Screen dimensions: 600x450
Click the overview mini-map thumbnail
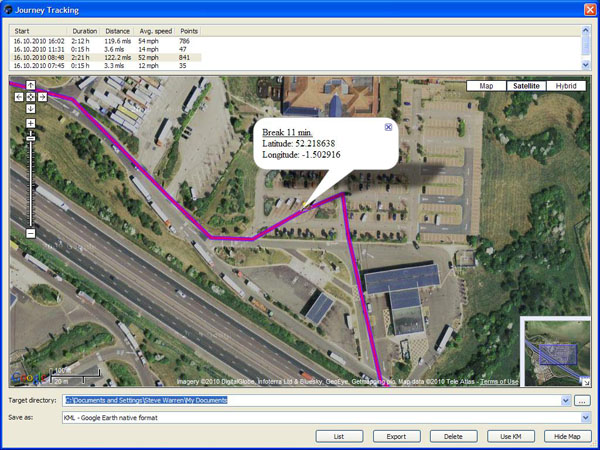557,353
